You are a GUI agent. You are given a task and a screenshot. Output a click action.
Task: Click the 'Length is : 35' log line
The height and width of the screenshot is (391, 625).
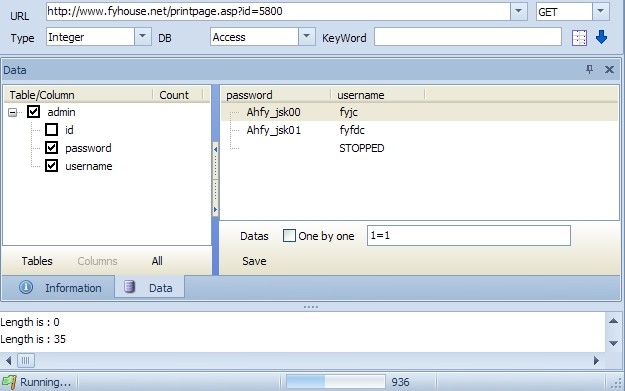[33, 339]
